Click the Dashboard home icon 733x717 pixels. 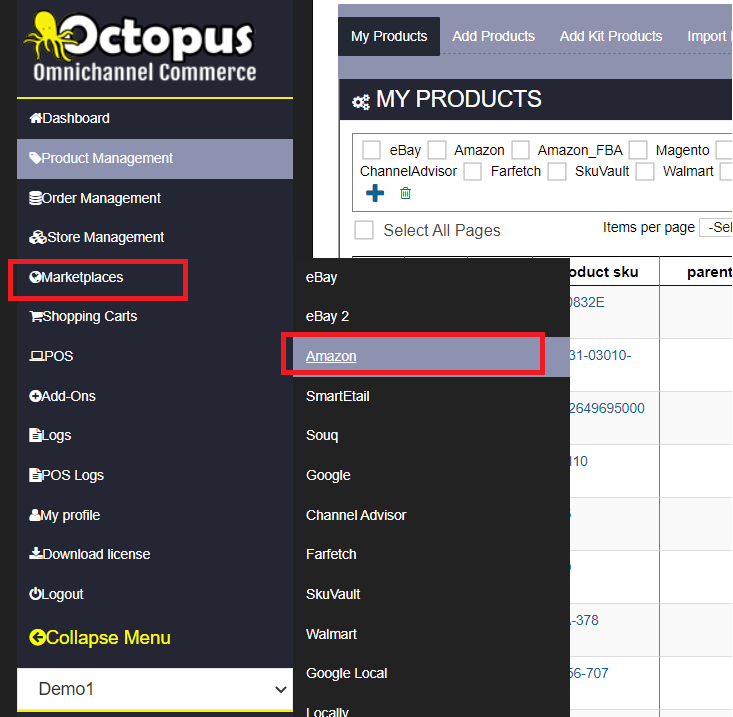[36, 118]
